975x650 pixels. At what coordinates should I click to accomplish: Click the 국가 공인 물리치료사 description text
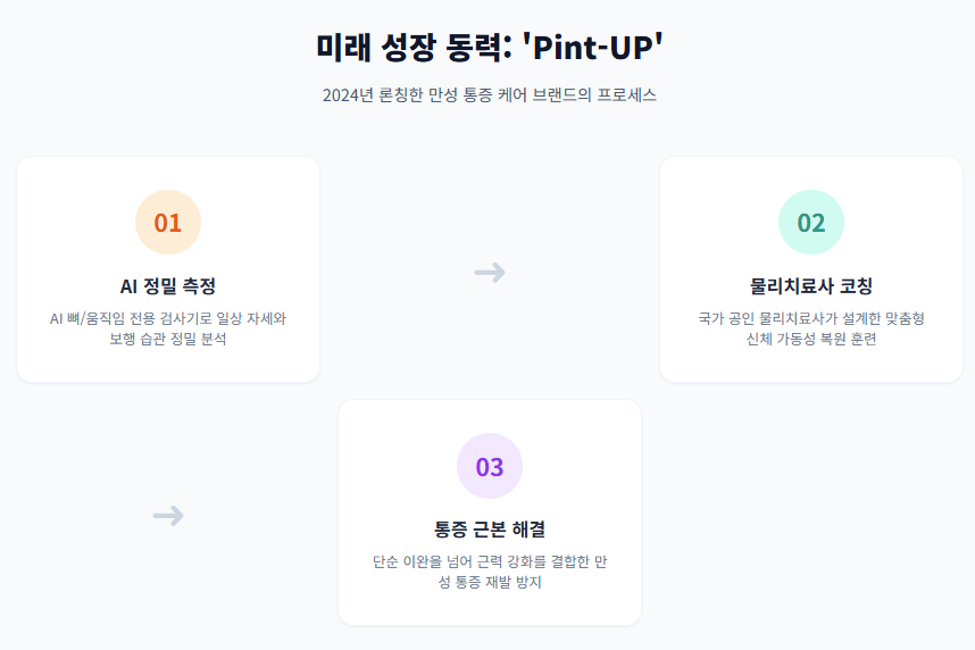tap(811, 328)
